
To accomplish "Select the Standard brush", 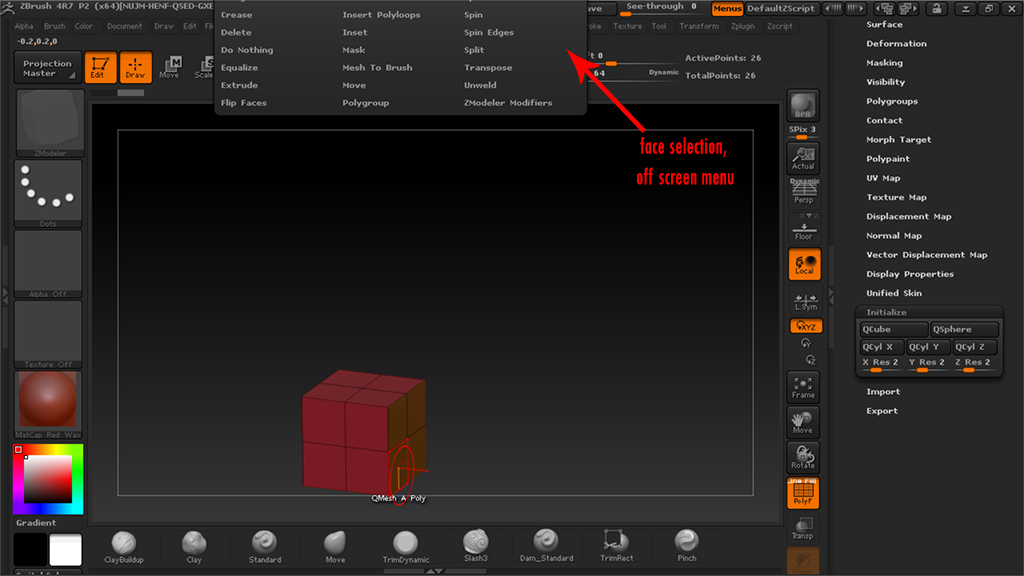I will click(264, 547).
